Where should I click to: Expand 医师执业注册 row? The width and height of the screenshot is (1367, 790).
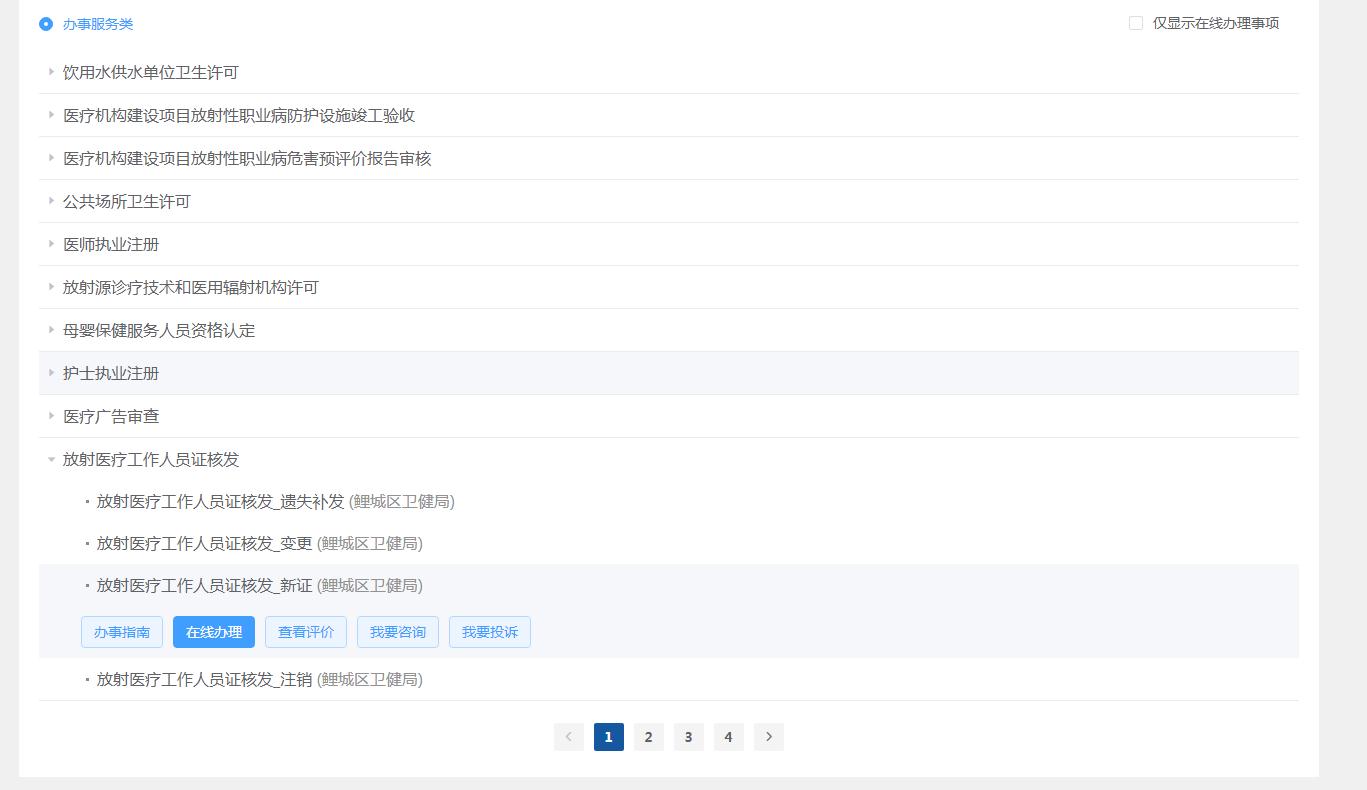coord(111,244)
